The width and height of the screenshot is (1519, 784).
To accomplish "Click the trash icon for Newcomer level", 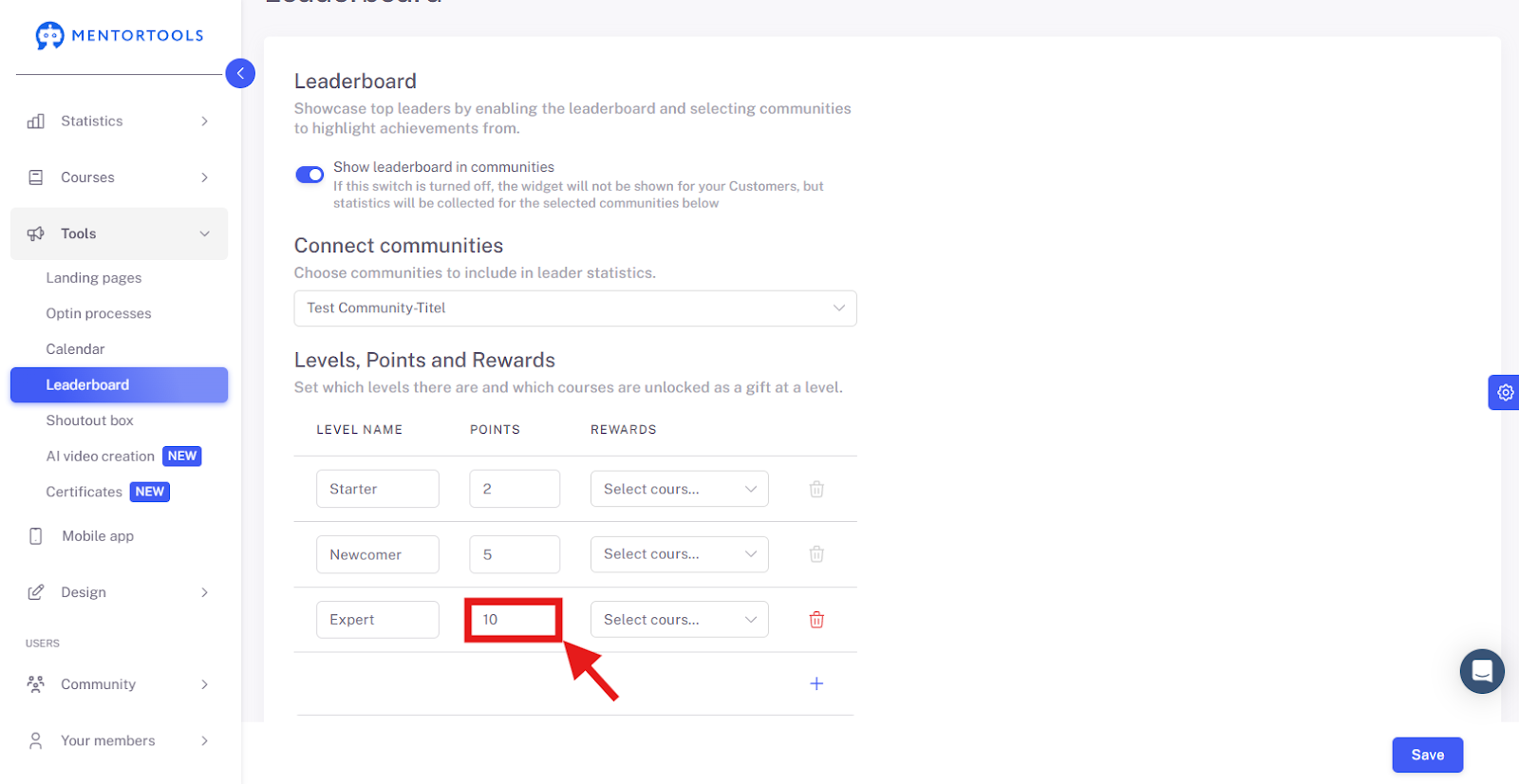I will coord(816,554).
